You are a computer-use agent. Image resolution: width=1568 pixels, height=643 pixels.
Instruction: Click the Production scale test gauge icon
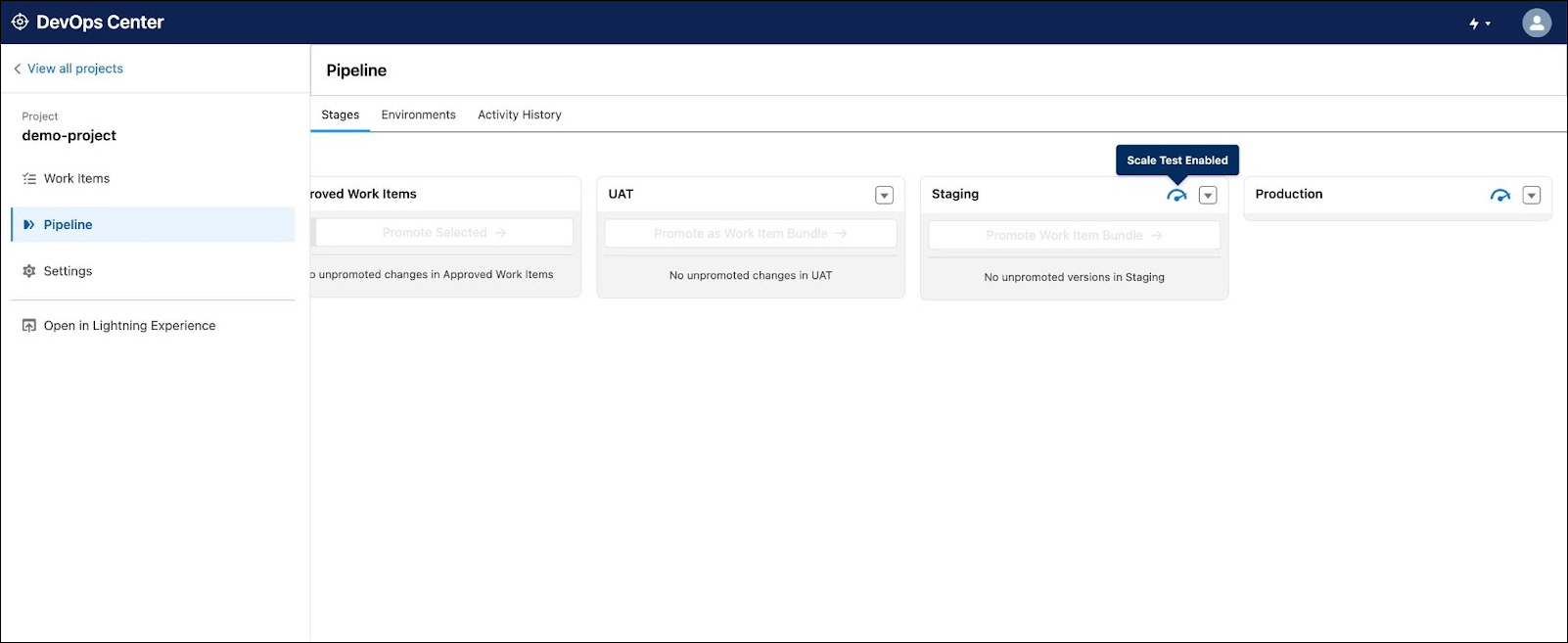[1500, 196]
